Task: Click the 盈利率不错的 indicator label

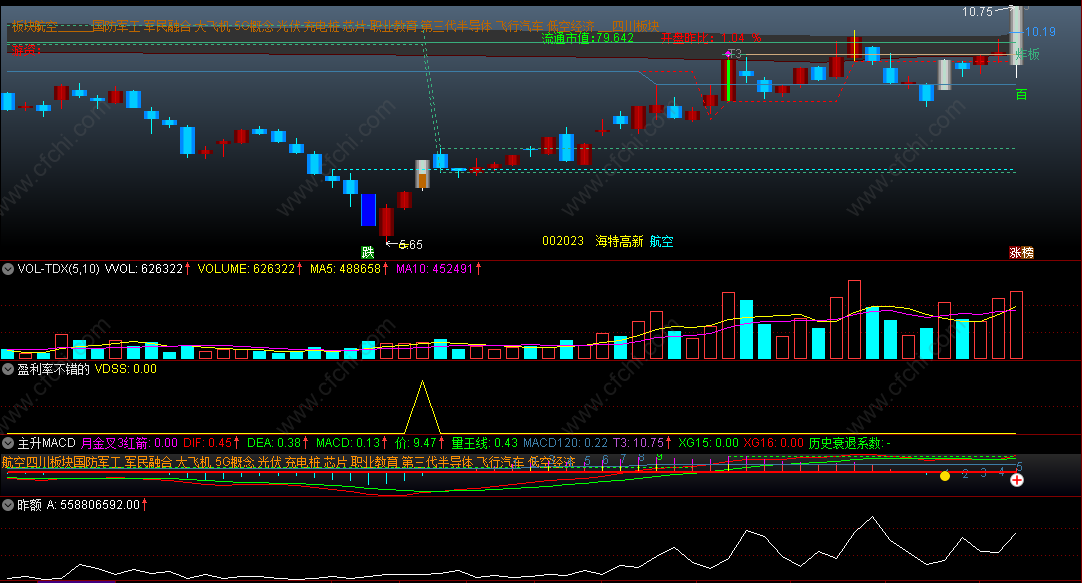Action: point(54,369)
